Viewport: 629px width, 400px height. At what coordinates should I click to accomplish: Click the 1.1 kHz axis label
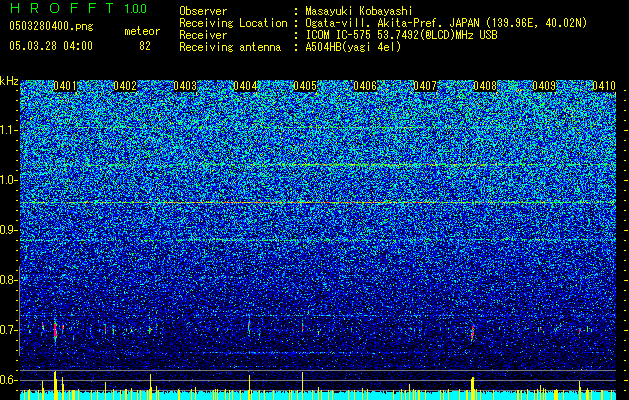pyautogui.click(x=9, y=130)
